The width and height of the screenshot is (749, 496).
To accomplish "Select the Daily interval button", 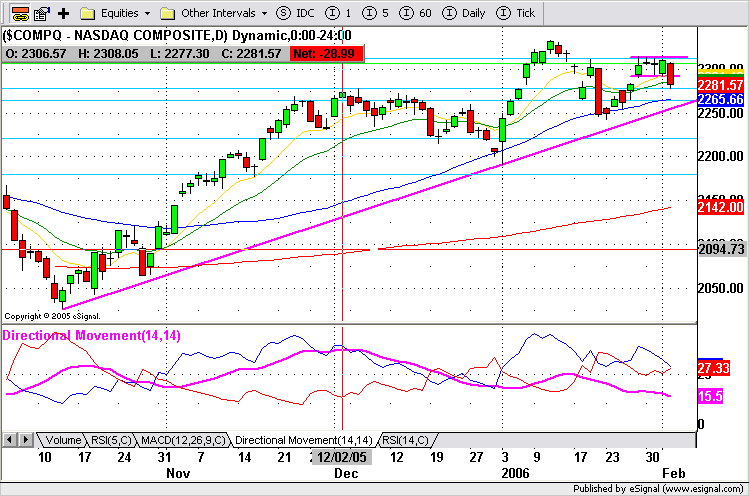I will (x=463, y=13).
